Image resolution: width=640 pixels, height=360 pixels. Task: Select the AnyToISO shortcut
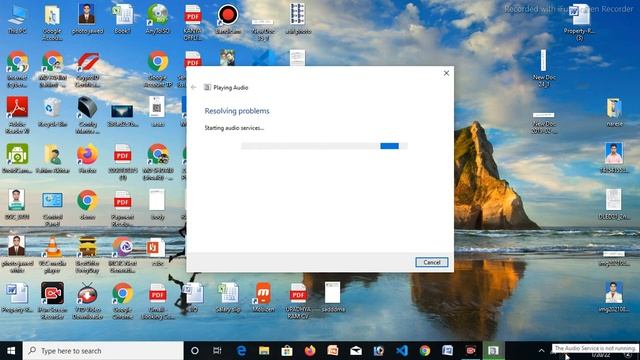pos(158,19)
